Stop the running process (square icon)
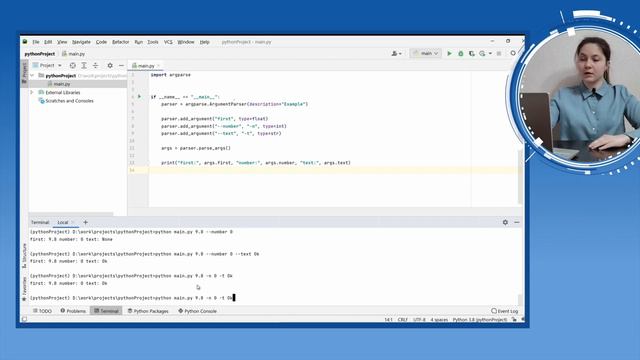The height and width of the screenshot is (360, 640). pos(499,53)
